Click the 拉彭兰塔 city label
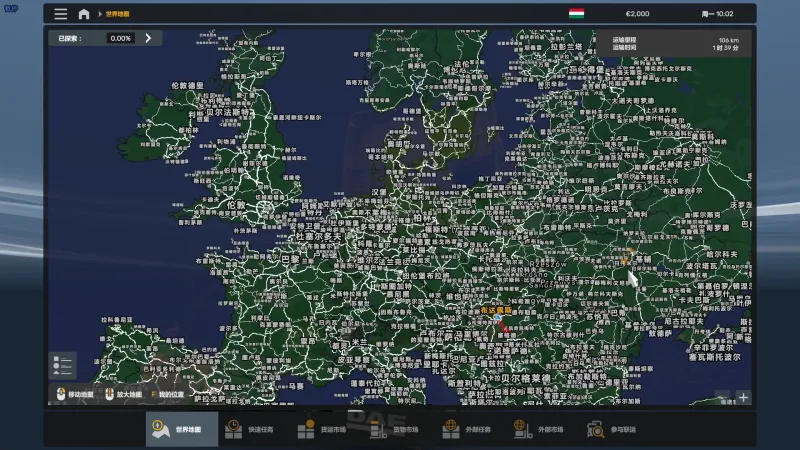The height and width of the screenshot is (450, 800). [567, 46]
